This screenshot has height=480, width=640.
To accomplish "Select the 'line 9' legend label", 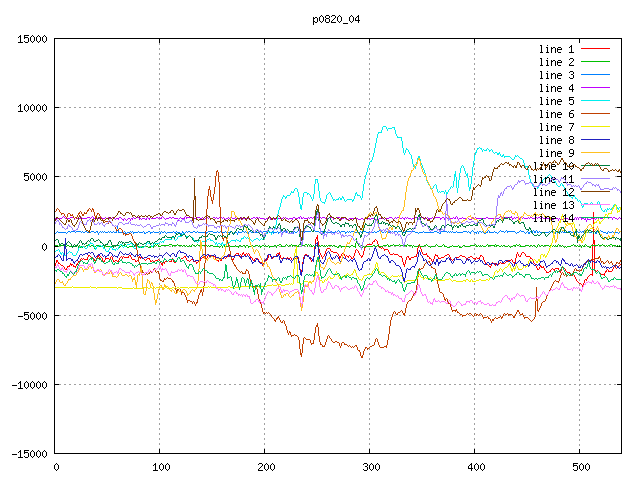I will 556,153.
